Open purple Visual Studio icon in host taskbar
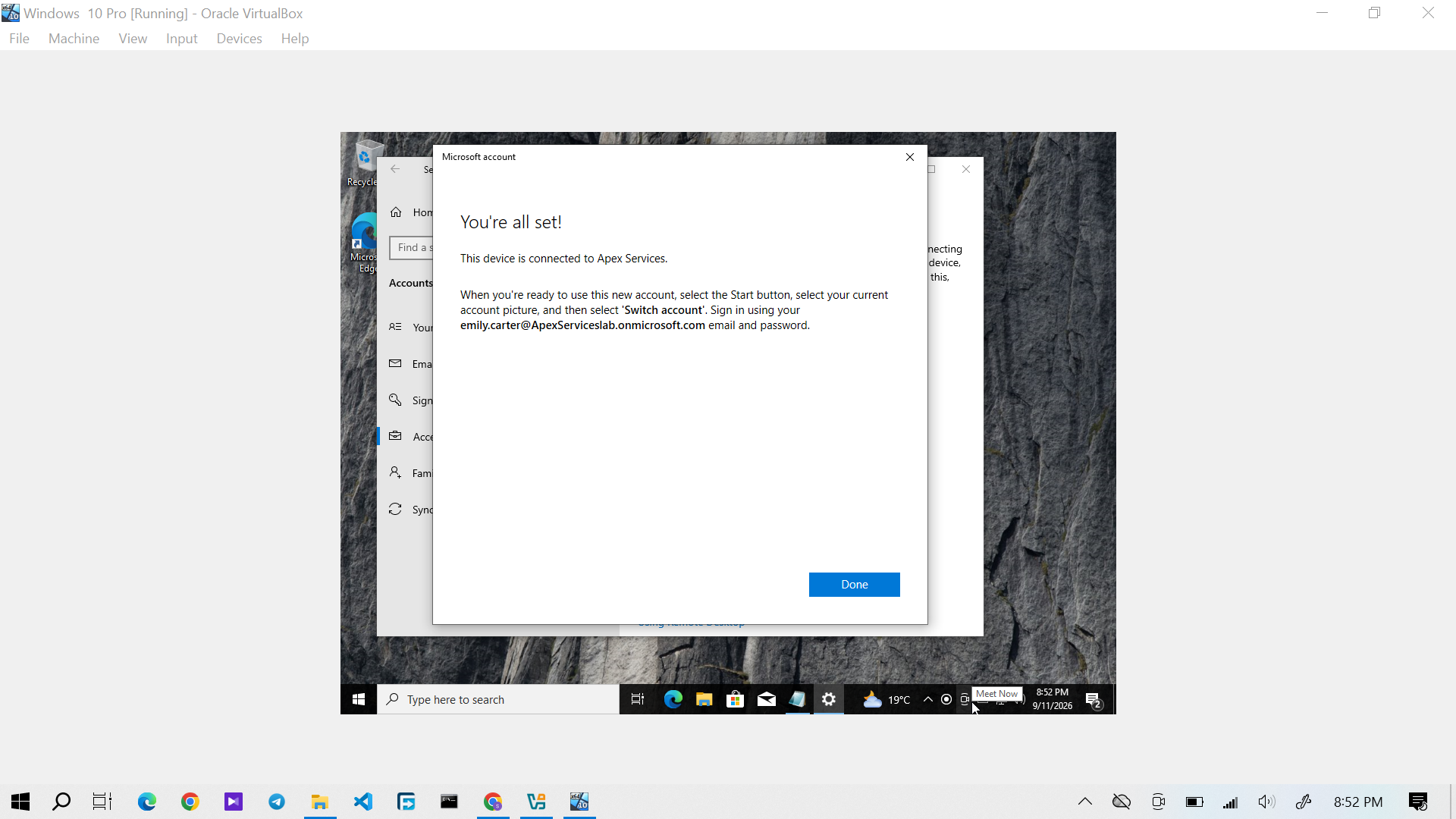This screenshot has height=819, width=1456. tap(233, 802)
